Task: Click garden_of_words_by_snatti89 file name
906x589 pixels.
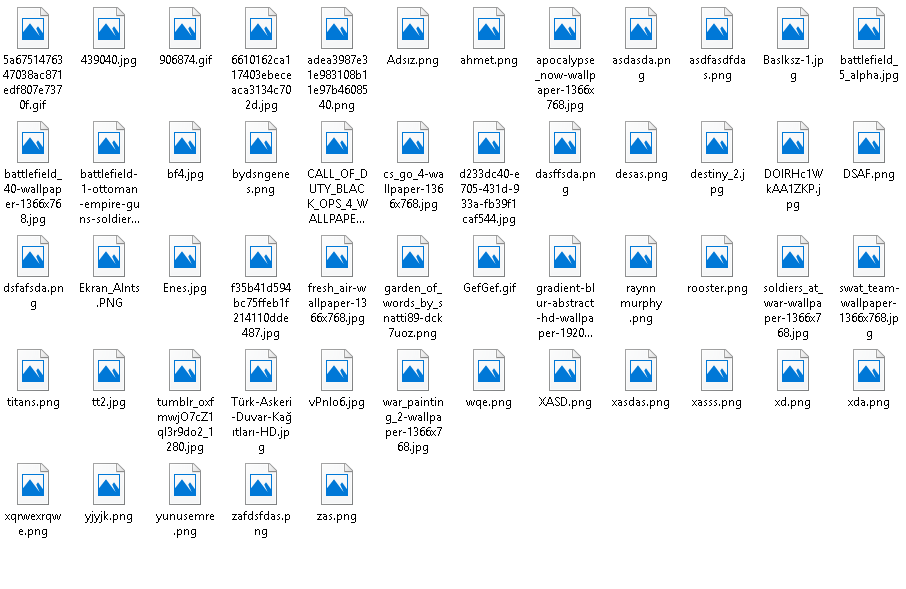Action: click(x=413, y=310)
